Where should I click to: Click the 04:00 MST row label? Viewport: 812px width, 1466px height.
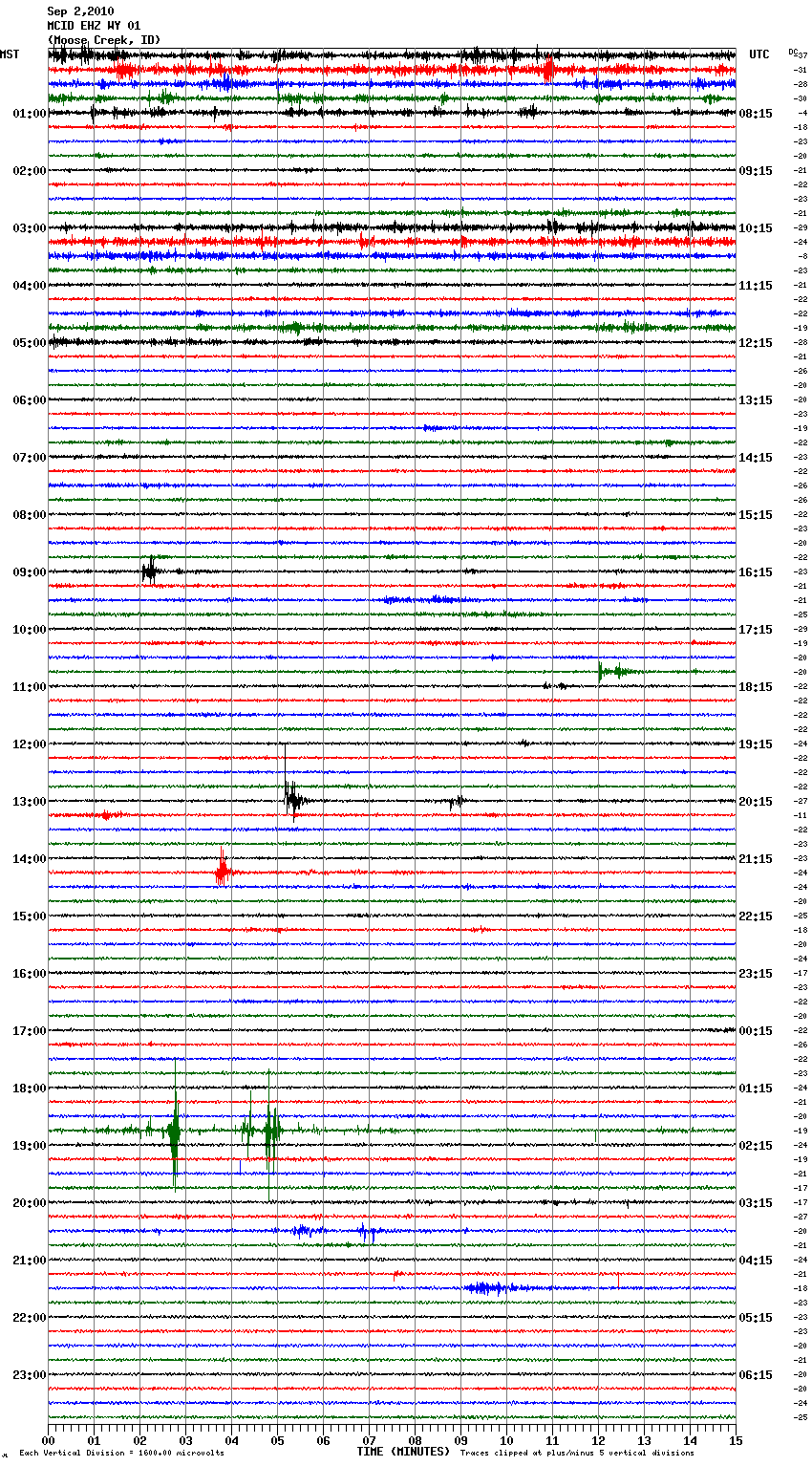tap(30, 286)
